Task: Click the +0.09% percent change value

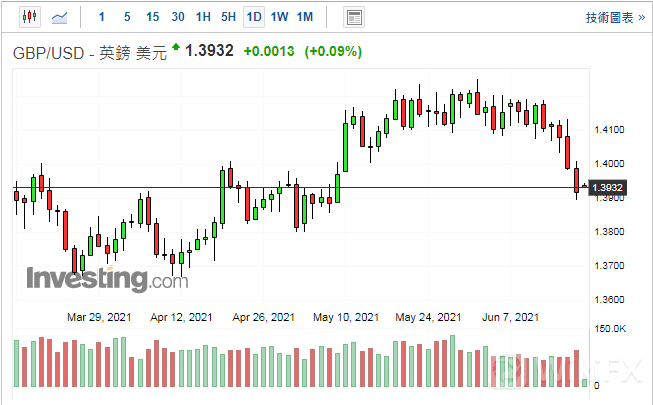Action: point(336,51)
